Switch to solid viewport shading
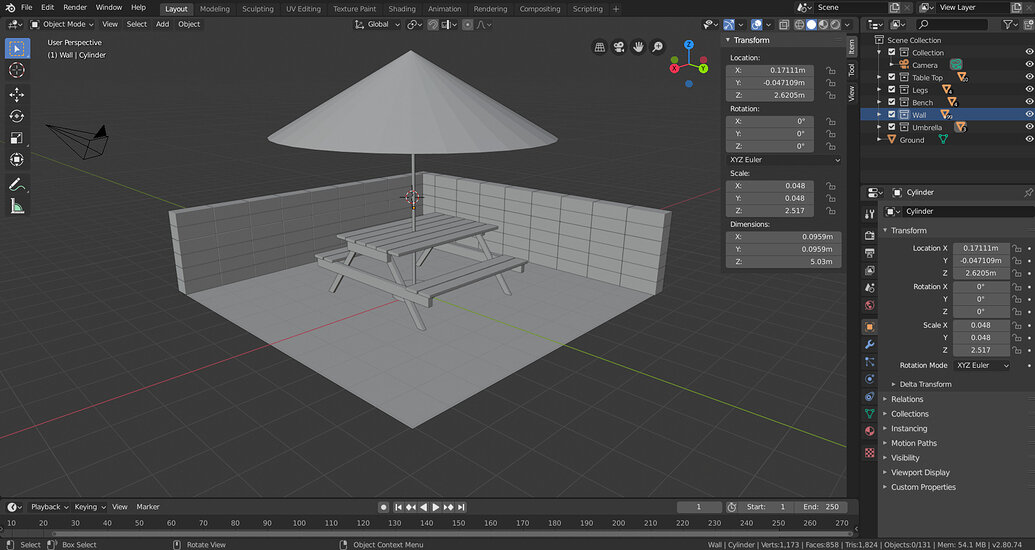Screen dimensions: 1035x550 click(x=811, y=24)
